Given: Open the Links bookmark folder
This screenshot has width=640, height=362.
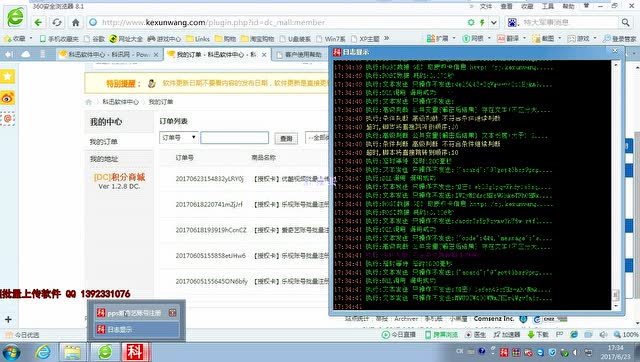Looking at the screenshot, I should click(x=198, y=39).
